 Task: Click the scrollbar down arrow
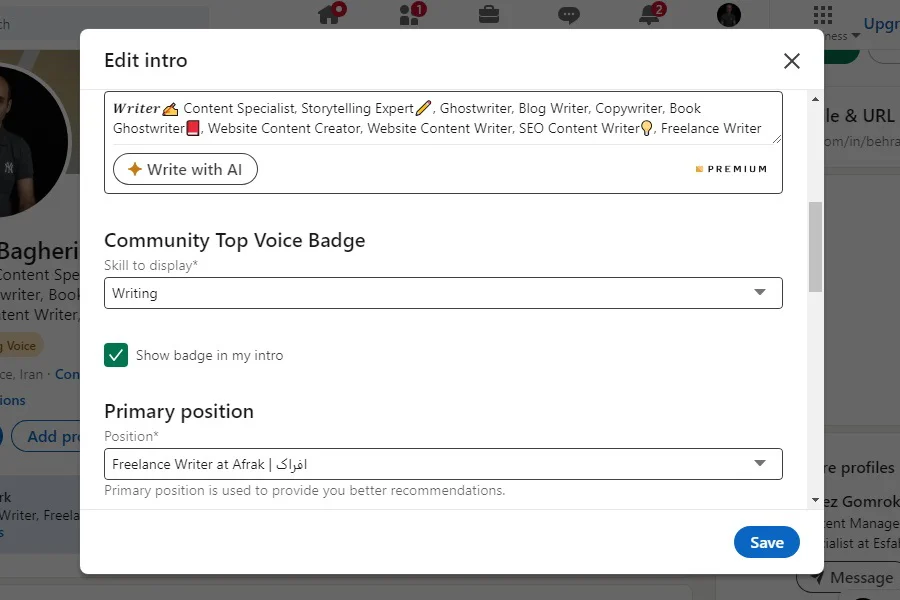point(815,500)
